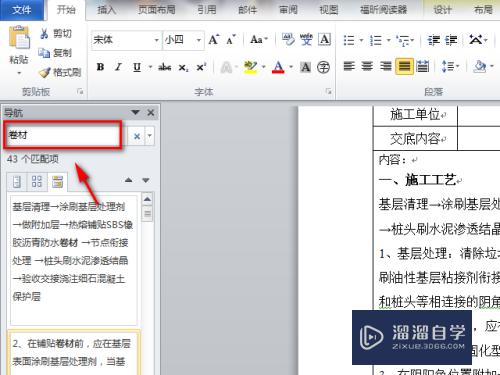Viewport: 500px width, 375px height.
Task: Click the Multilevel List icon
Action: tap(402, 40)
